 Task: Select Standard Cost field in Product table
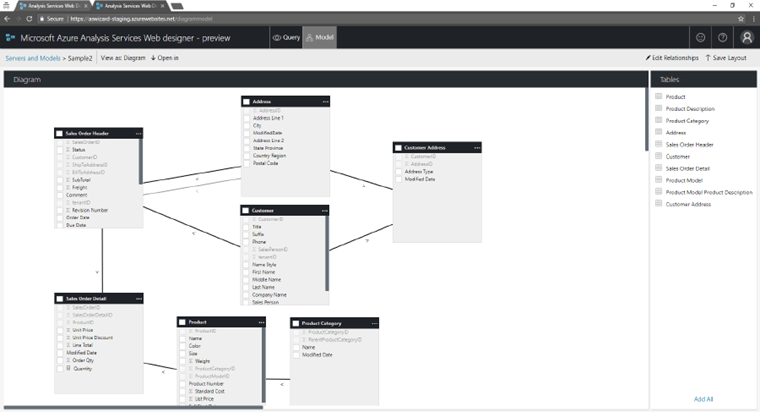pos(209,391)
